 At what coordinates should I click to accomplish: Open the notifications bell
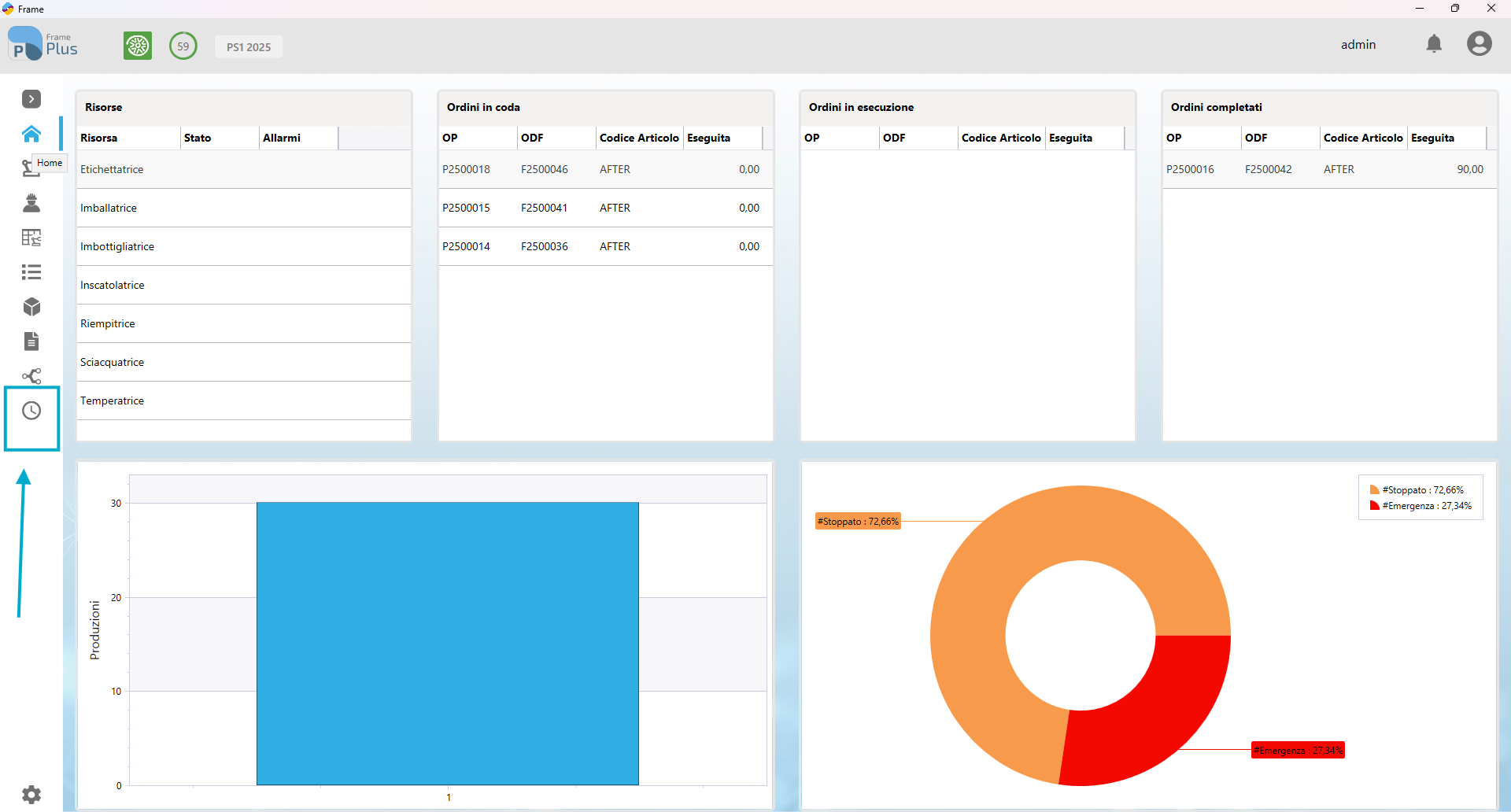1434,44
